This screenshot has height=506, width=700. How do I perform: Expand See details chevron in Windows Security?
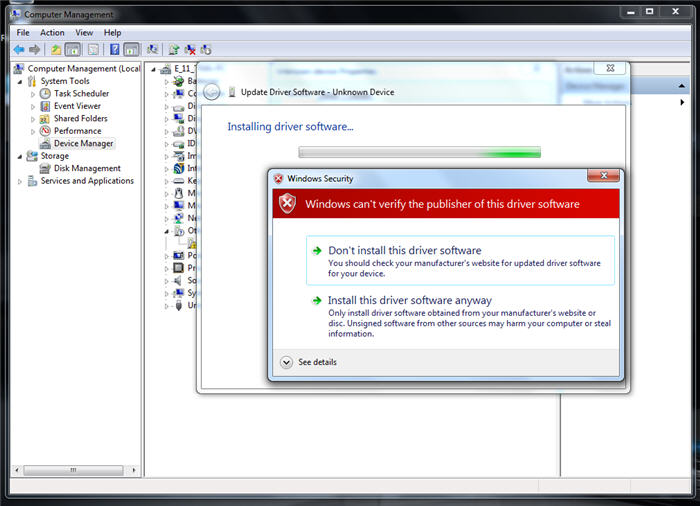coord(286,362)
